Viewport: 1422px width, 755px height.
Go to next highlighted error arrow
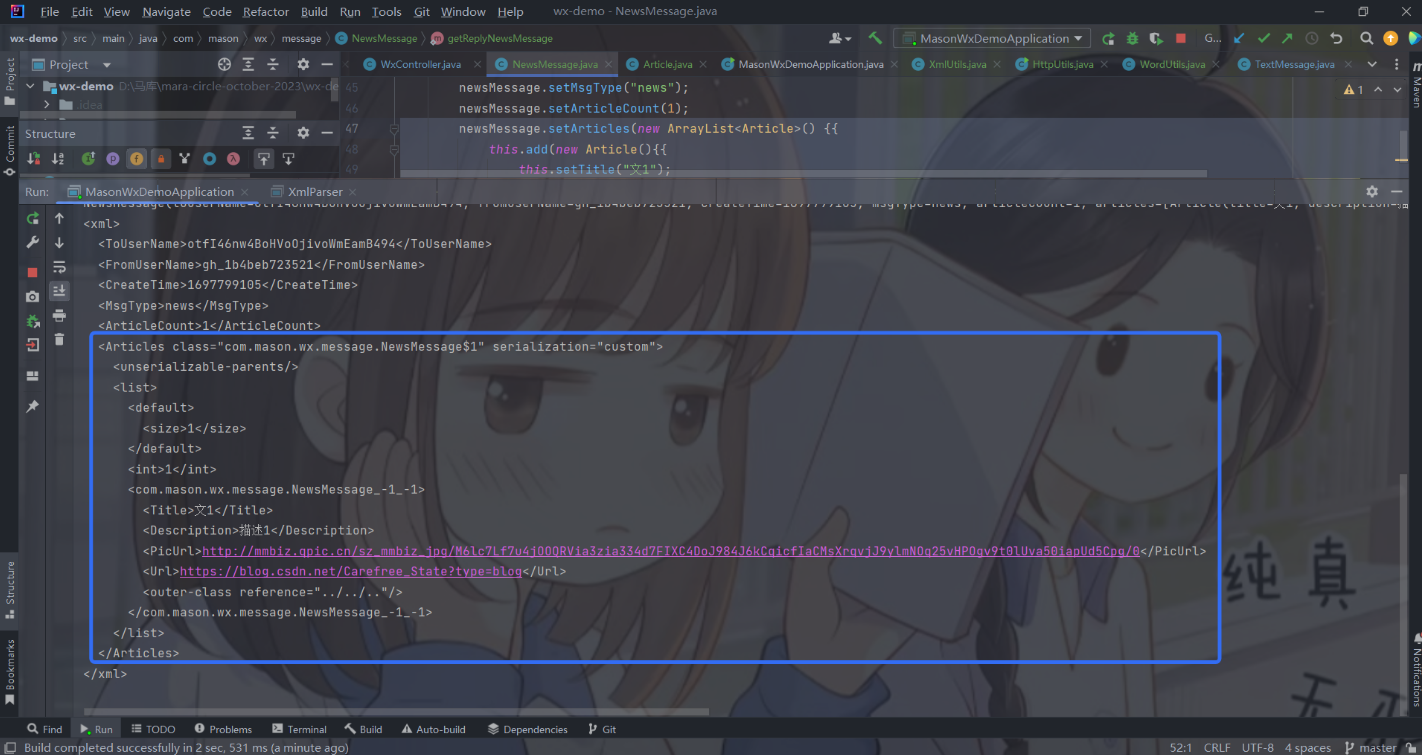click(x=1399, y=89)
